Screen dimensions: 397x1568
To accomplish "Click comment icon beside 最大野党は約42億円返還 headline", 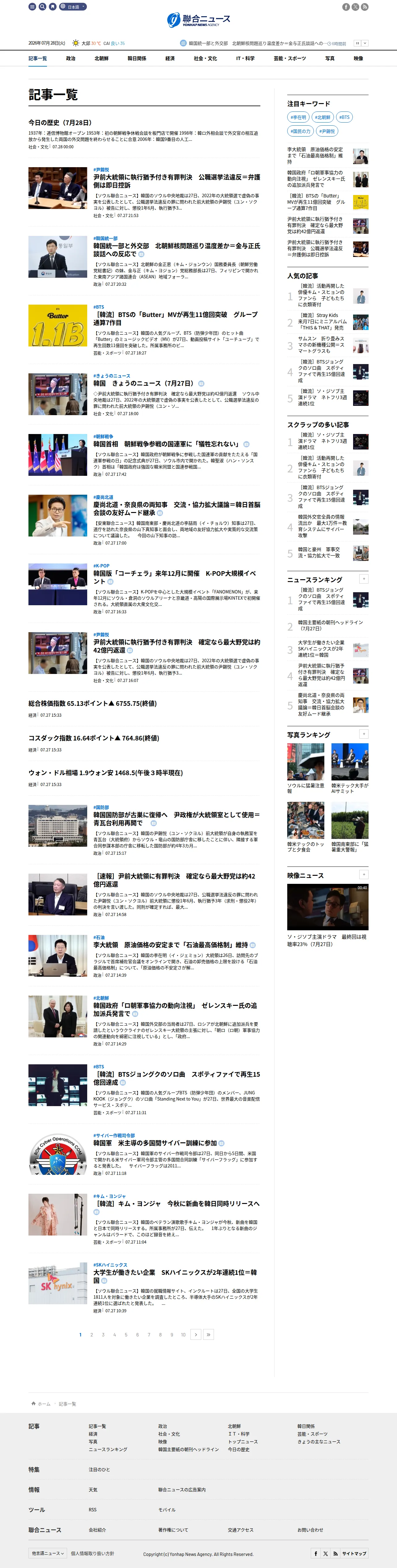I will (130, 650).
